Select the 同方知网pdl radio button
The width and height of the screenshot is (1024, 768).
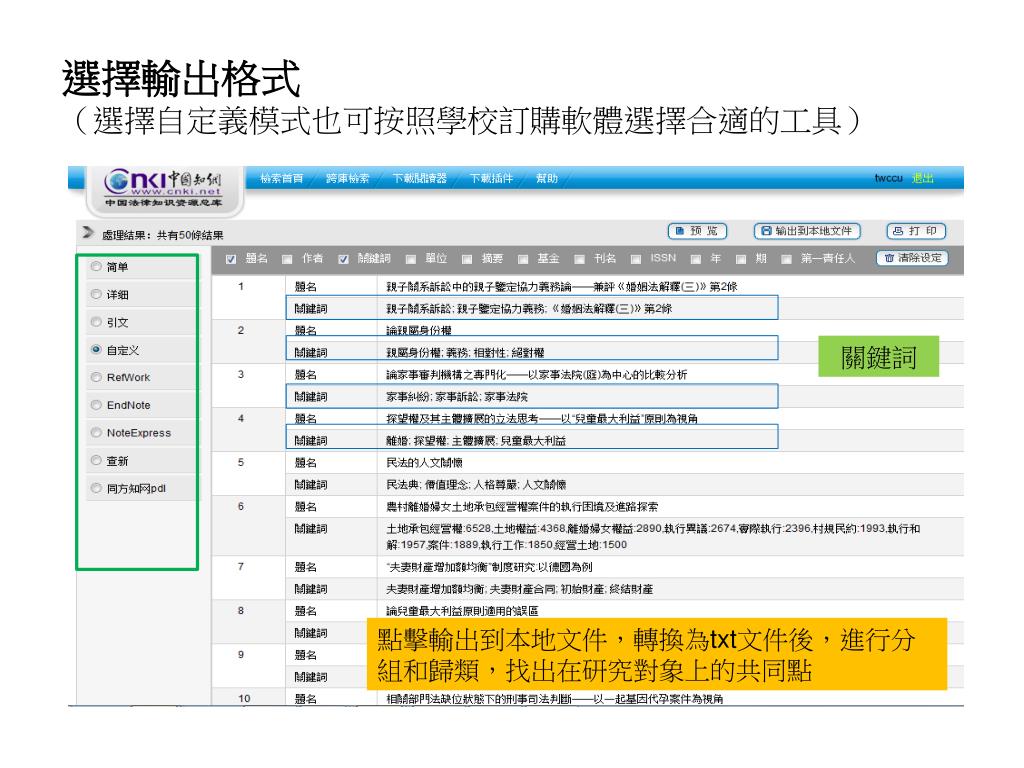pos(96,488)
